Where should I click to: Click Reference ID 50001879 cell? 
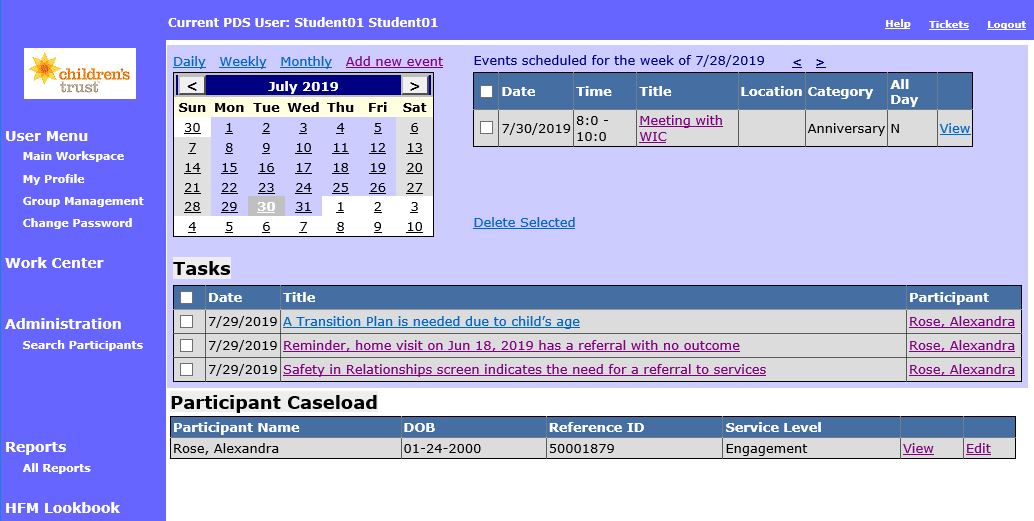(x=634, y=448)
